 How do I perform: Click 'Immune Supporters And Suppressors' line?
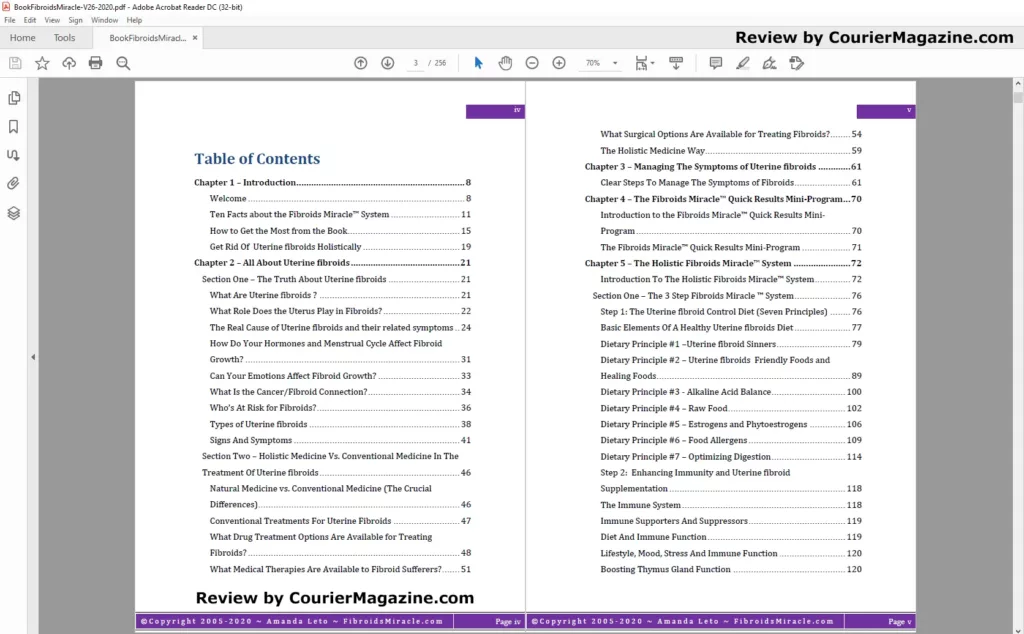731,521
